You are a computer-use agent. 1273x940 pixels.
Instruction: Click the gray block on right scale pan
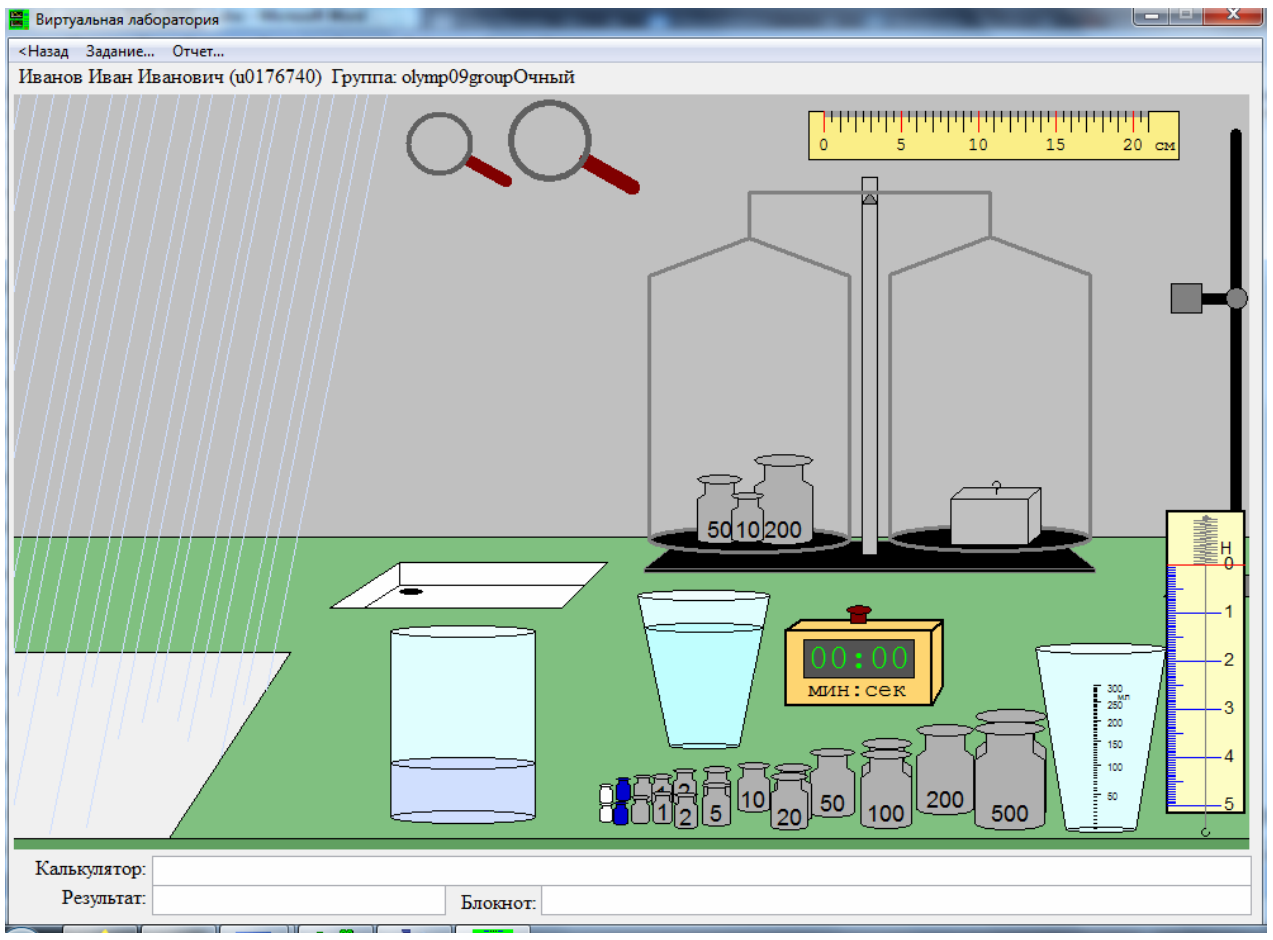pos(996,516)
